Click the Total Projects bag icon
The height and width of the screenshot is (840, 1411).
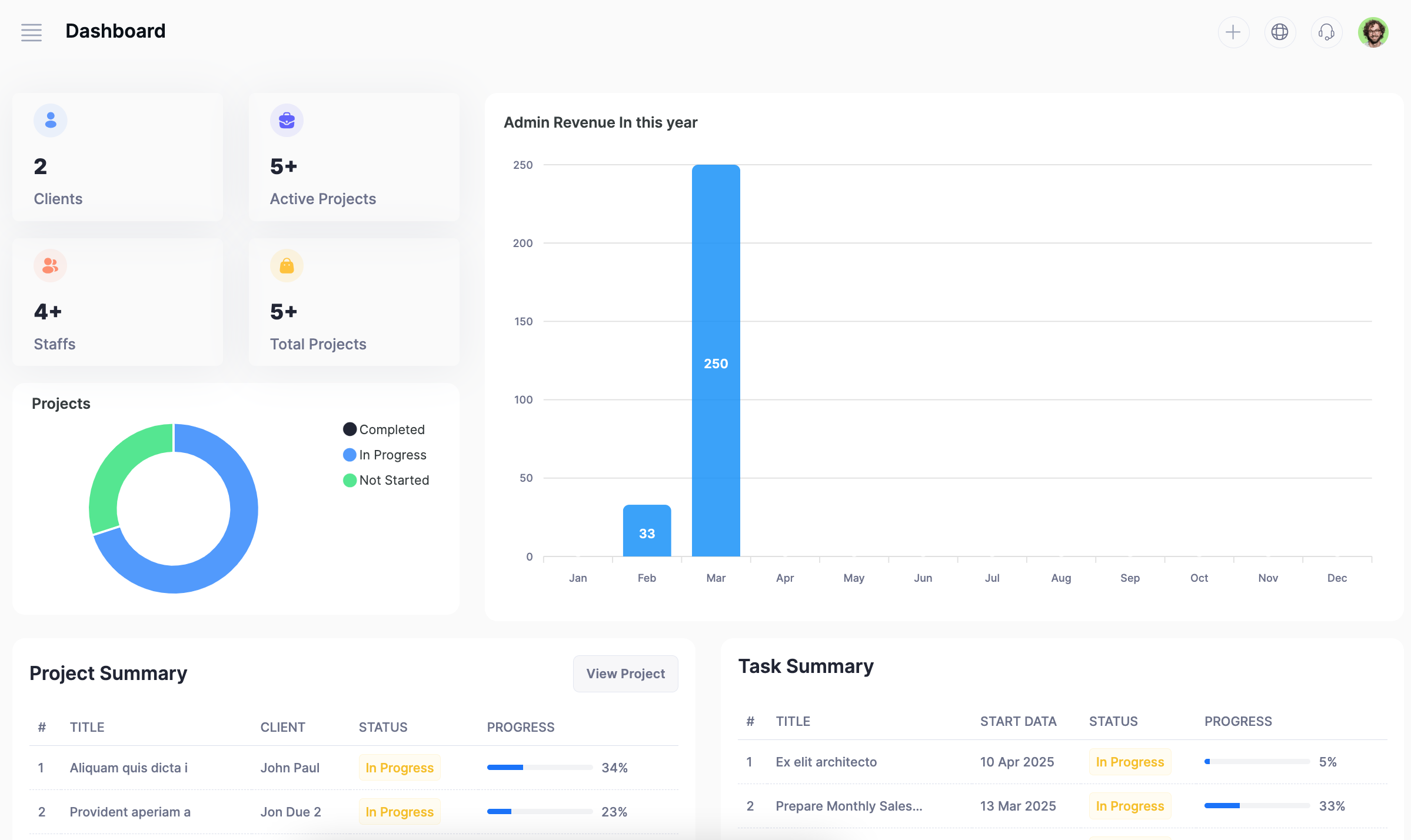coord(287,266)
